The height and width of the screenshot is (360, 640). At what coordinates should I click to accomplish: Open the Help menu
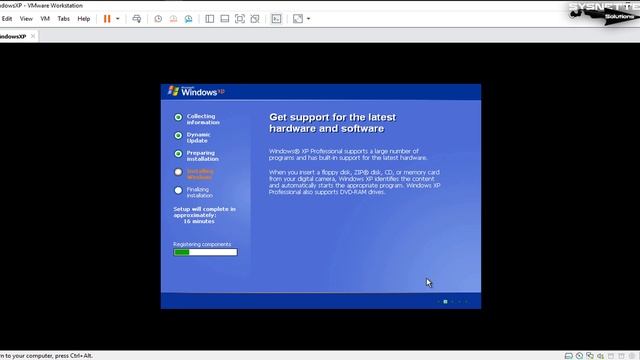point(84,19)
